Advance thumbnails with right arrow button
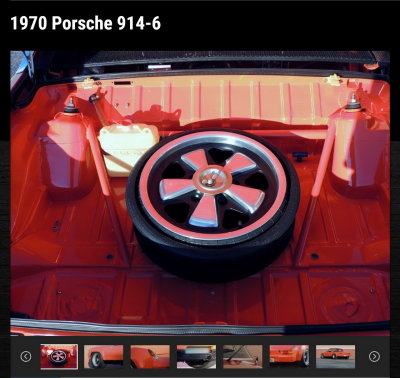 374,356
